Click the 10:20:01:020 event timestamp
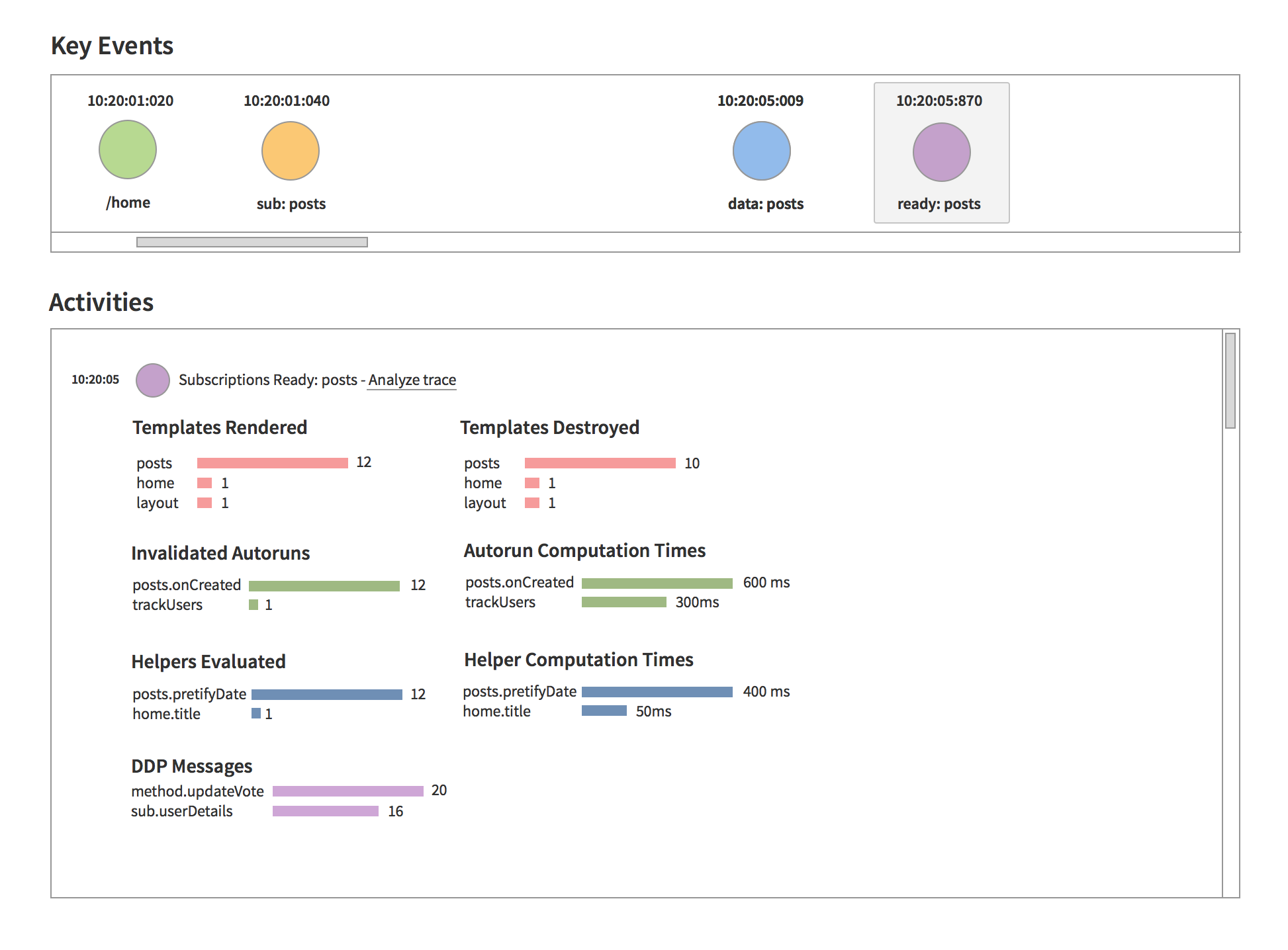This screenshot has height=950, width=1288. (130, 101)
